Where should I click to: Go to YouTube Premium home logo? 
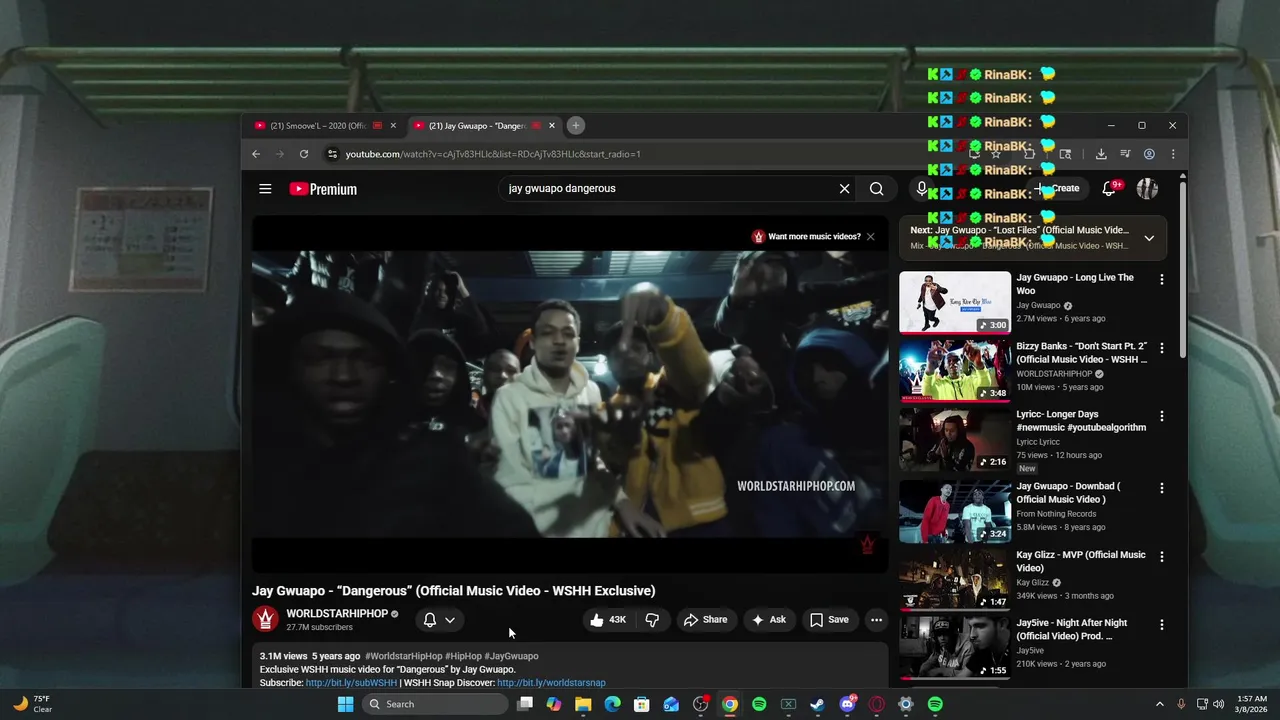tap(323, 189)
